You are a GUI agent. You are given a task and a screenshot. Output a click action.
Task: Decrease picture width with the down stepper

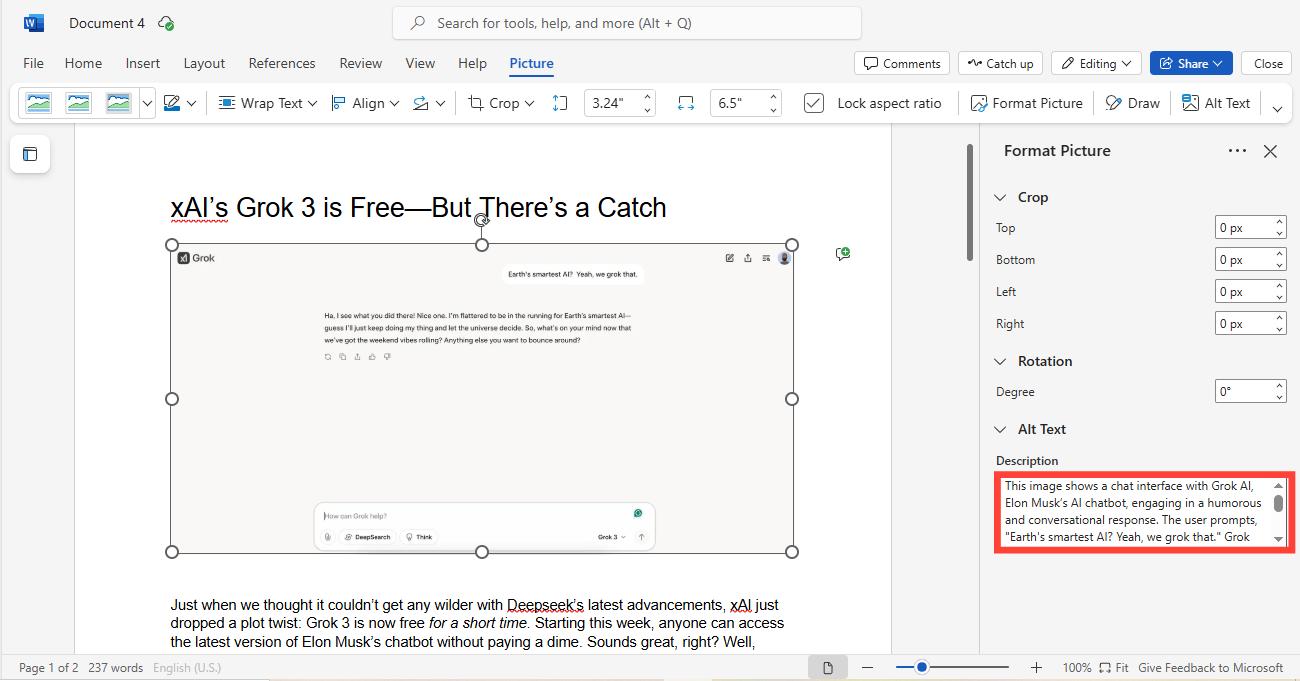point(774,110)
